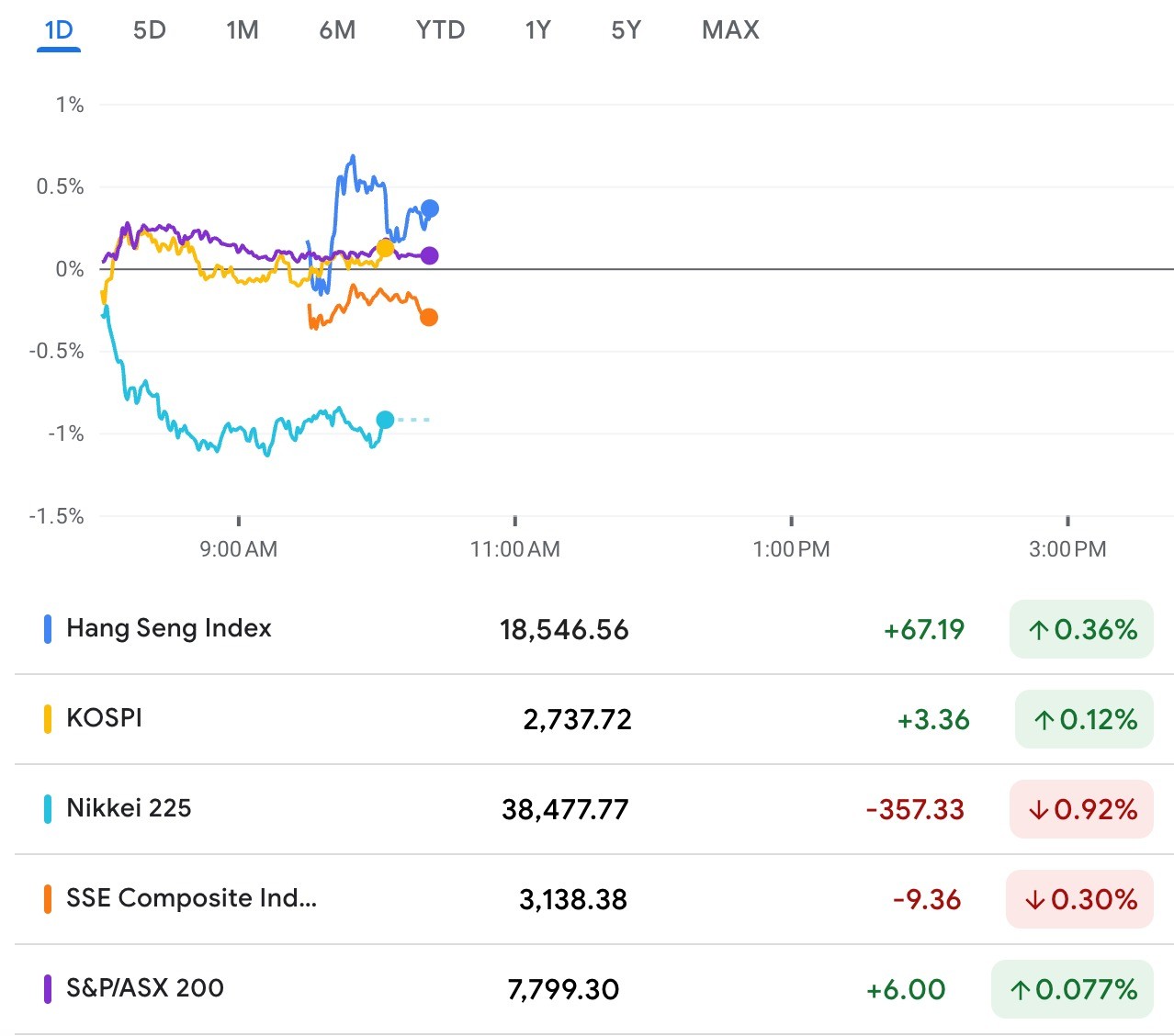Click the orange SSE endpoint dot on chart

(428, 317)
